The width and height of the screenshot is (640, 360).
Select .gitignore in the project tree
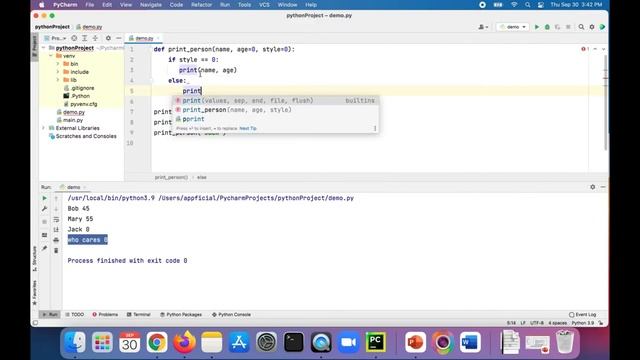tap(82, 88)
